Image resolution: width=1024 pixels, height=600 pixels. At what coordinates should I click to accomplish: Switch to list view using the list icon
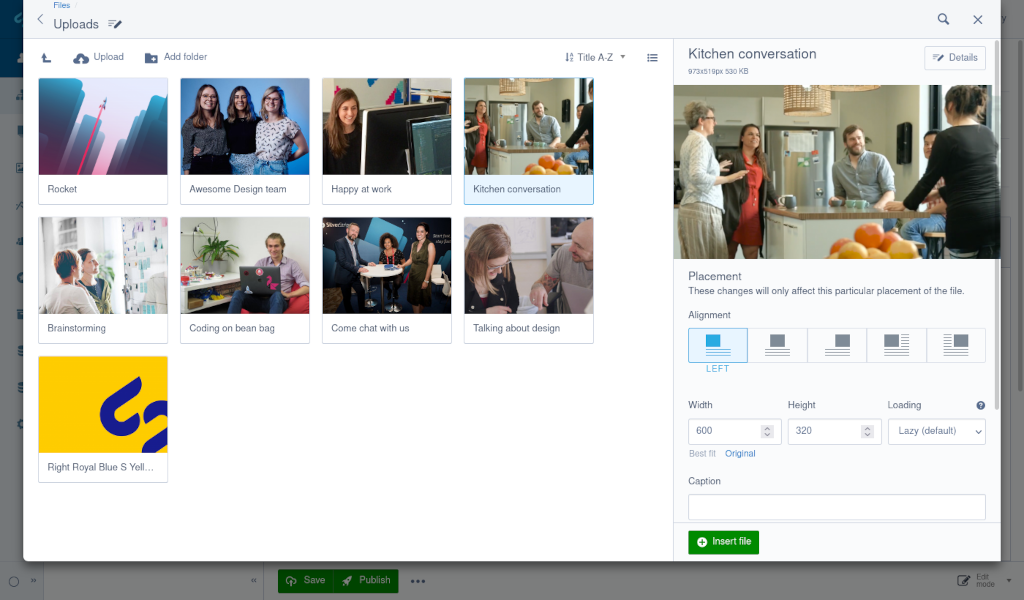tap(652, 57)
